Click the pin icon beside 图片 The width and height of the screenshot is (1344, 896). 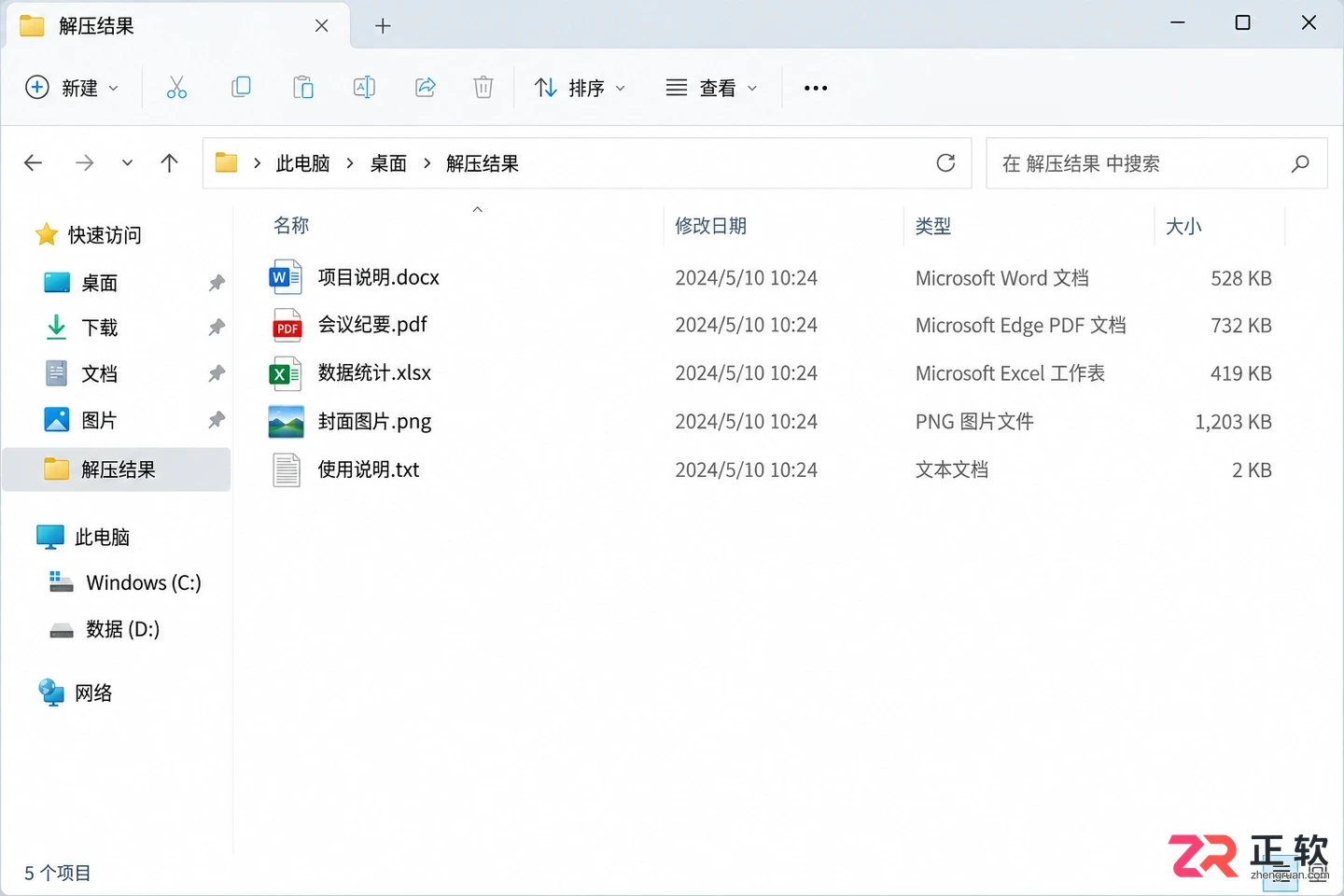click(217, 420)
